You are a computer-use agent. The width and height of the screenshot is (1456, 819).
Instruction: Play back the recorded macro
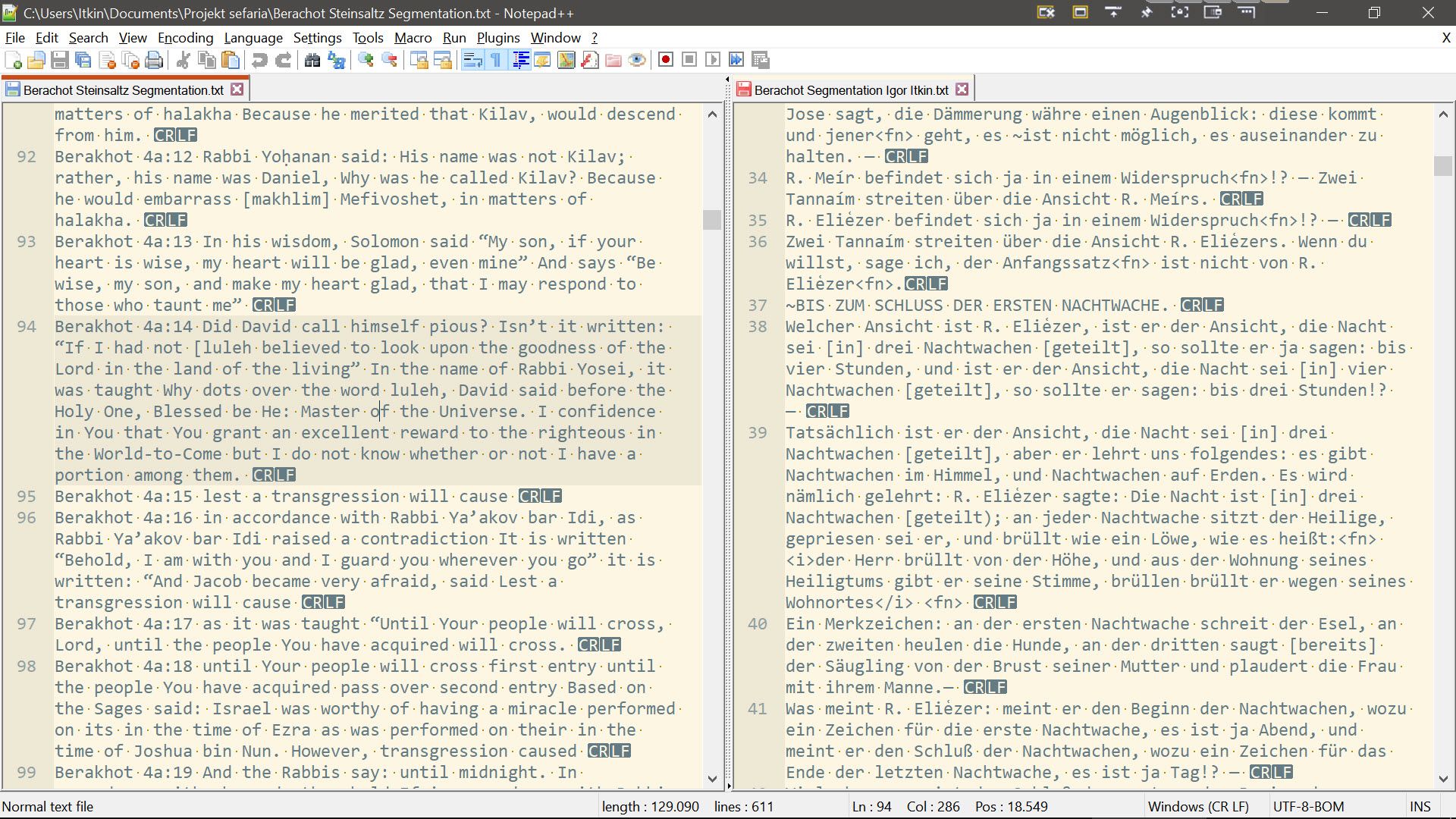coord(713,60)
